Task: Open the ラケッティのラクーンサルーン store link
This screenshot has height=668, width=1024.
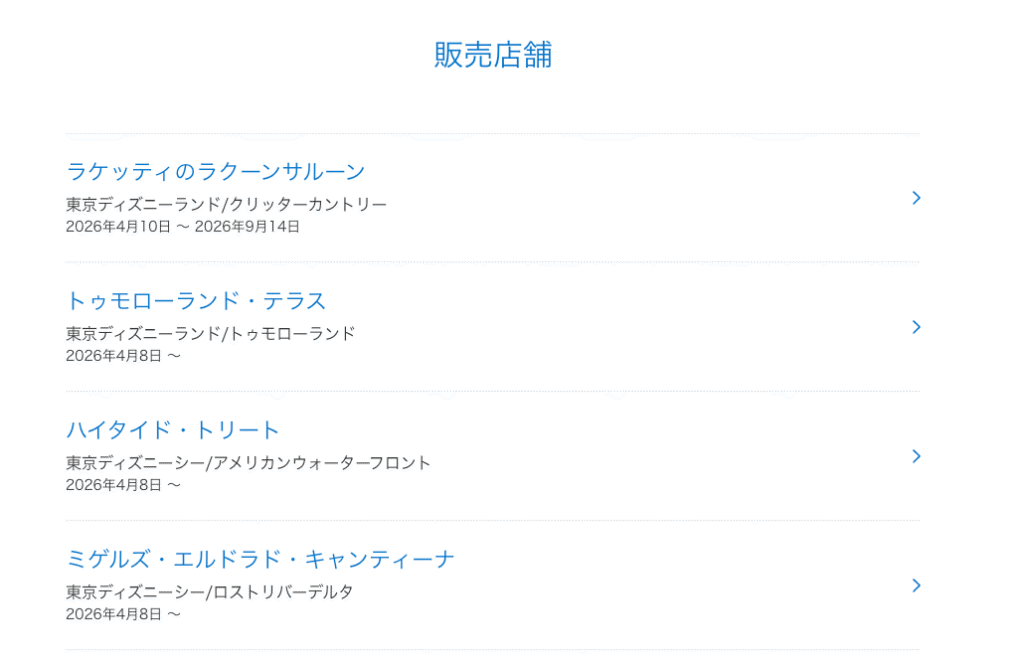Action: 215,172
